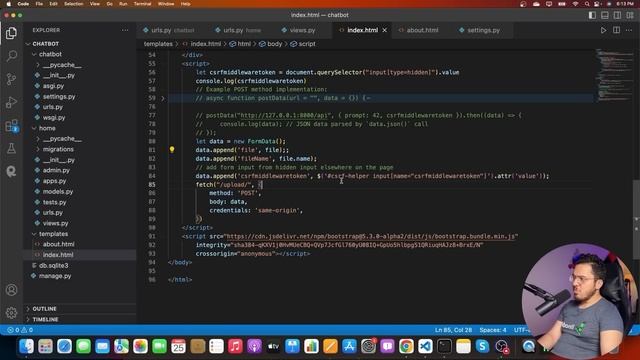Click the templates breadcrumb

158,44
